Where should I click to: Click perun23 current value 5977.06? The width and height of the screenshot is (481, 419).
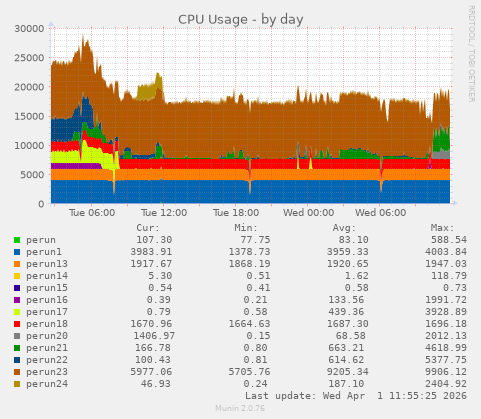click(151, 372)
